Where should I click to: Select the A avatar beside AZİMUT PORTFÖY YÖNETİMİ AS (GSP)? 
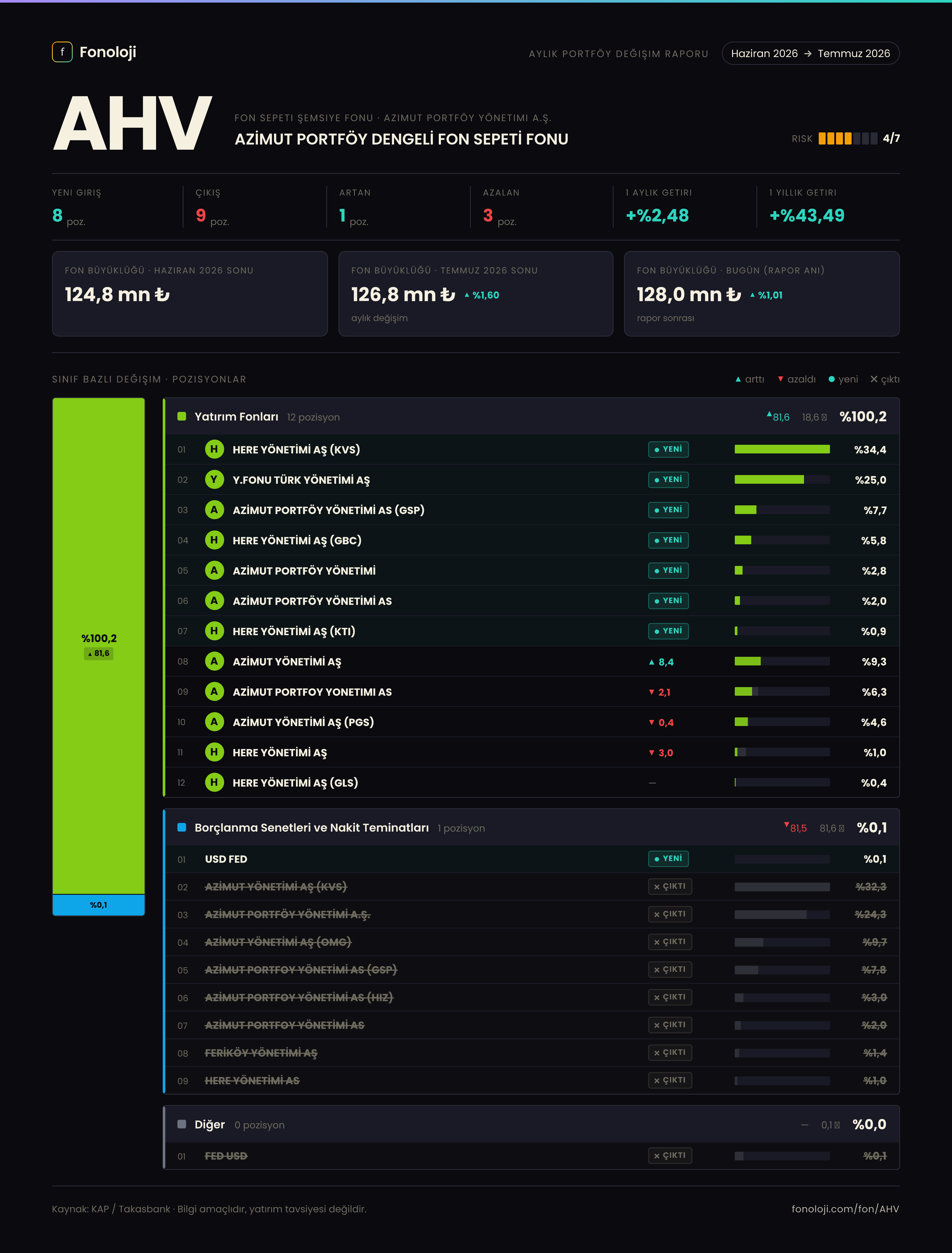(214, 510)
